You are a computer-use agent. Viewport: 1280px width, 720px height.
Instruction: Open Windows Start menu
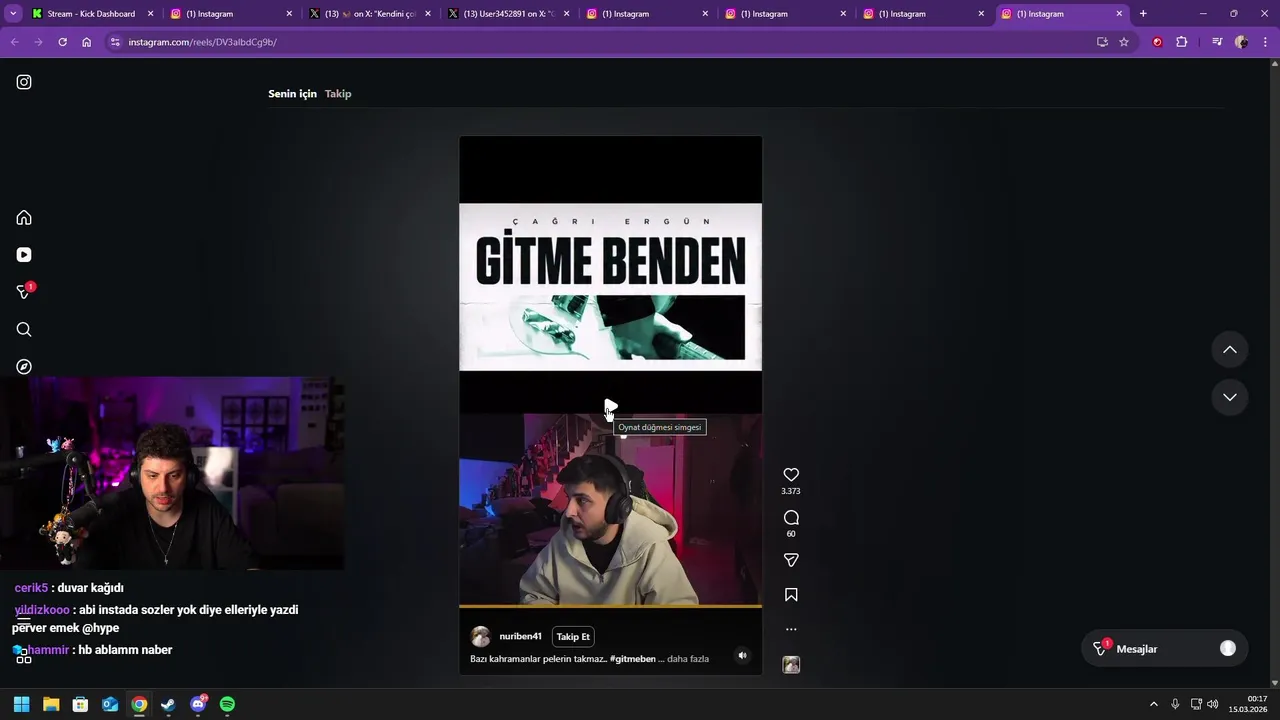22,704
